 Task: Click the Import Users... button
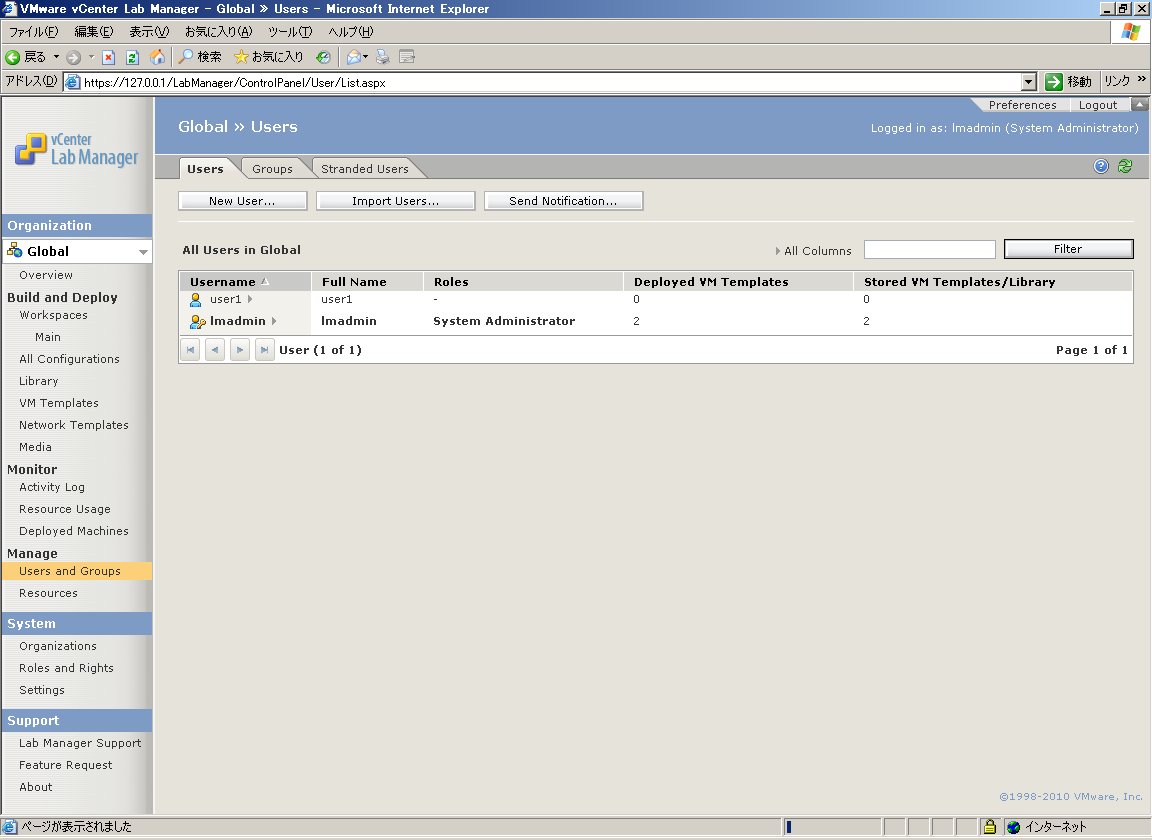click(395, 201)
